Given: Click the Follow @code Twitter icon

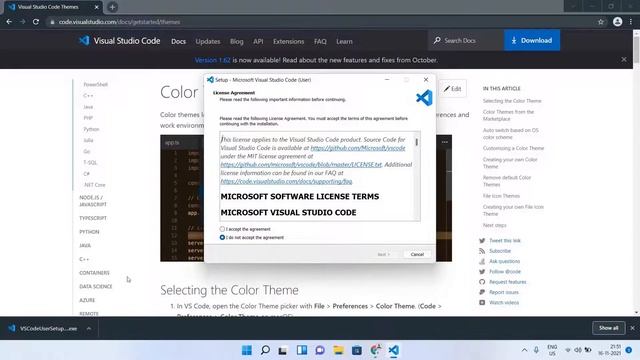Looking at the screenshot, I should click(x=482, y=271).
